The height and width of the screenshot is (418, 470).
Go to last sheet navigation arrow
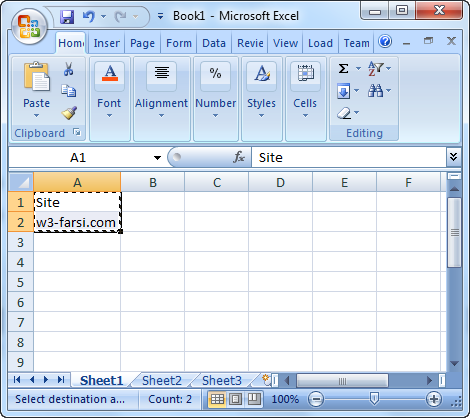pyautogui.click(x=61, y=380)
